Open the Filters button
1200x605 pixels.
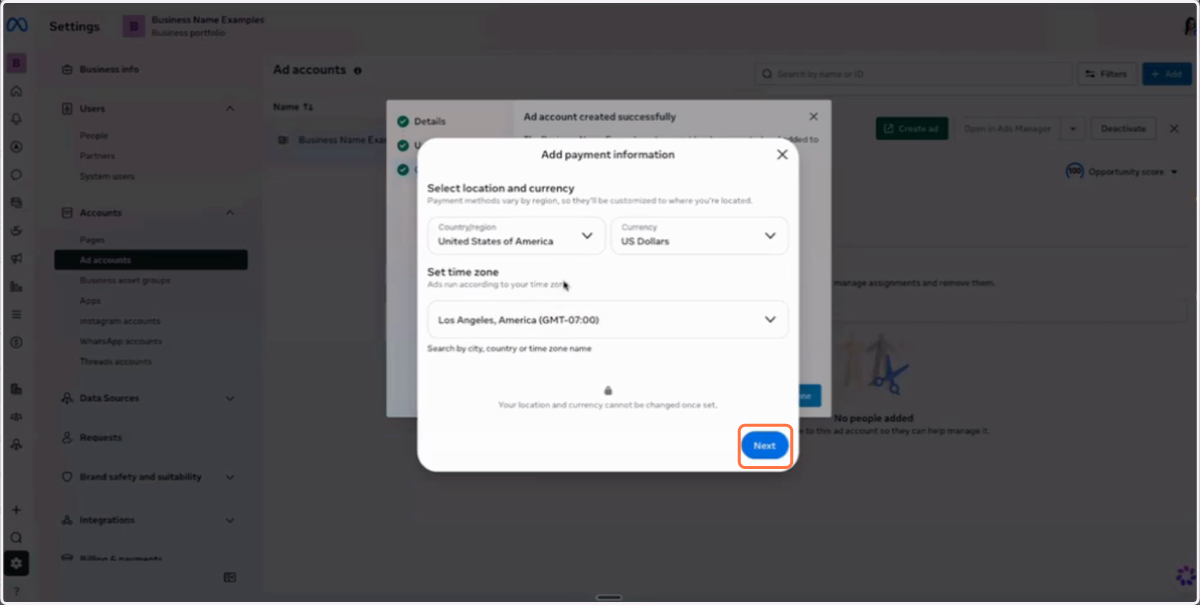coord(1106,74)
